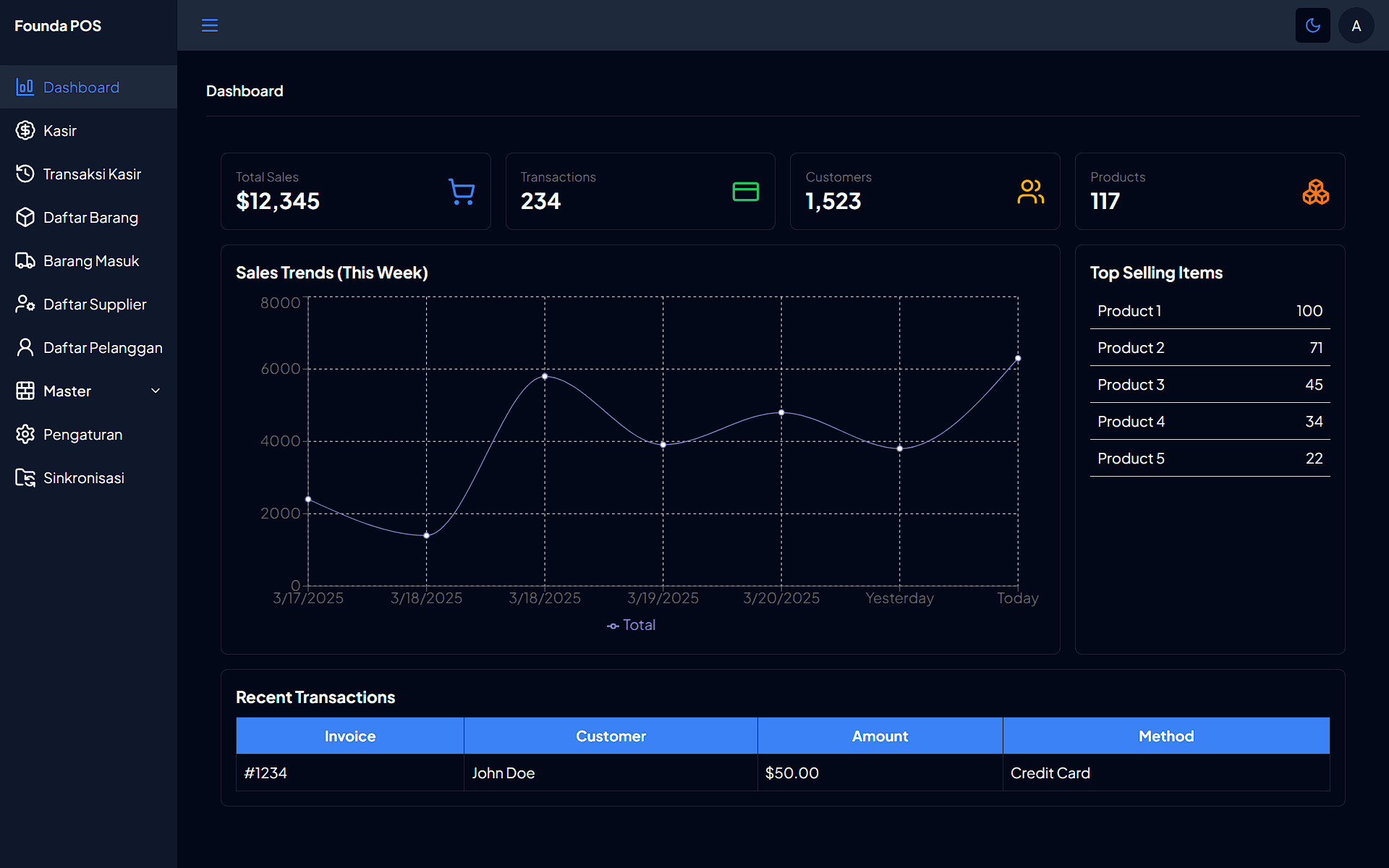Click the Products orange boxes icon

coord(1315,192)
